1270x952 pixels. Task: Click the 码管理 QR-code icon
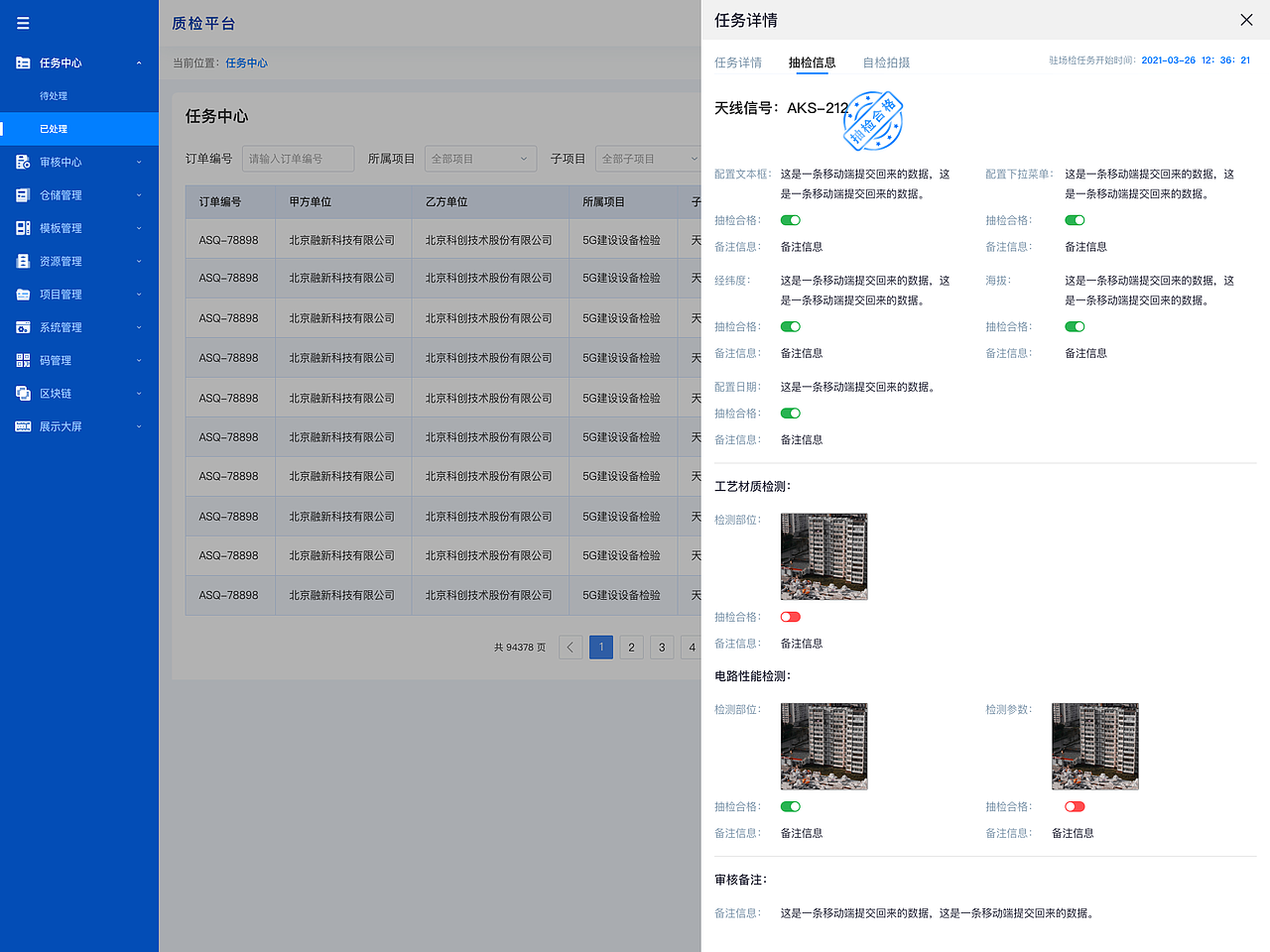[x=22, y=360]
